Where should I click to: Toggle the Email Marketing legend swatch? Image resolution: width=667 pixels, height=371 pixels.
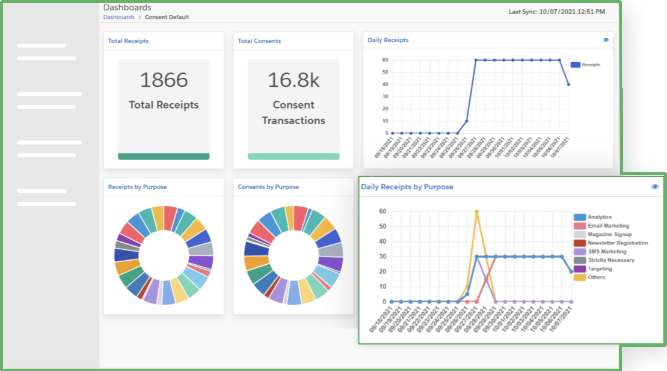point(579,226)
